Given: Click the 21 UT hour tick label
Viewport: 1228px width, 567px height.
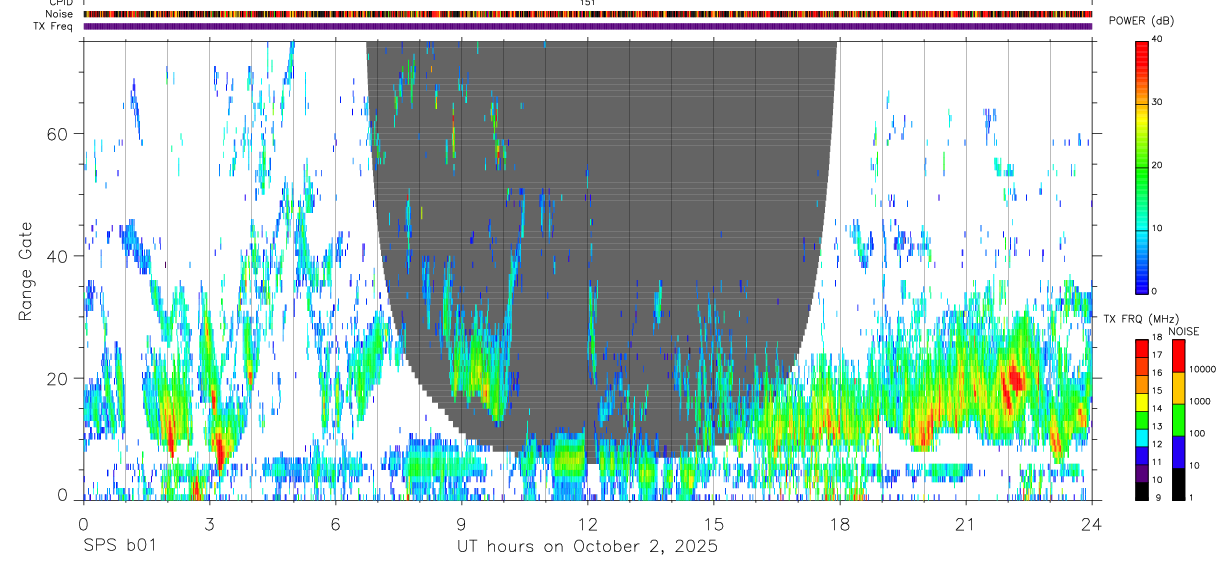Looking at the screenshot, I should click(x=966, y=523).
